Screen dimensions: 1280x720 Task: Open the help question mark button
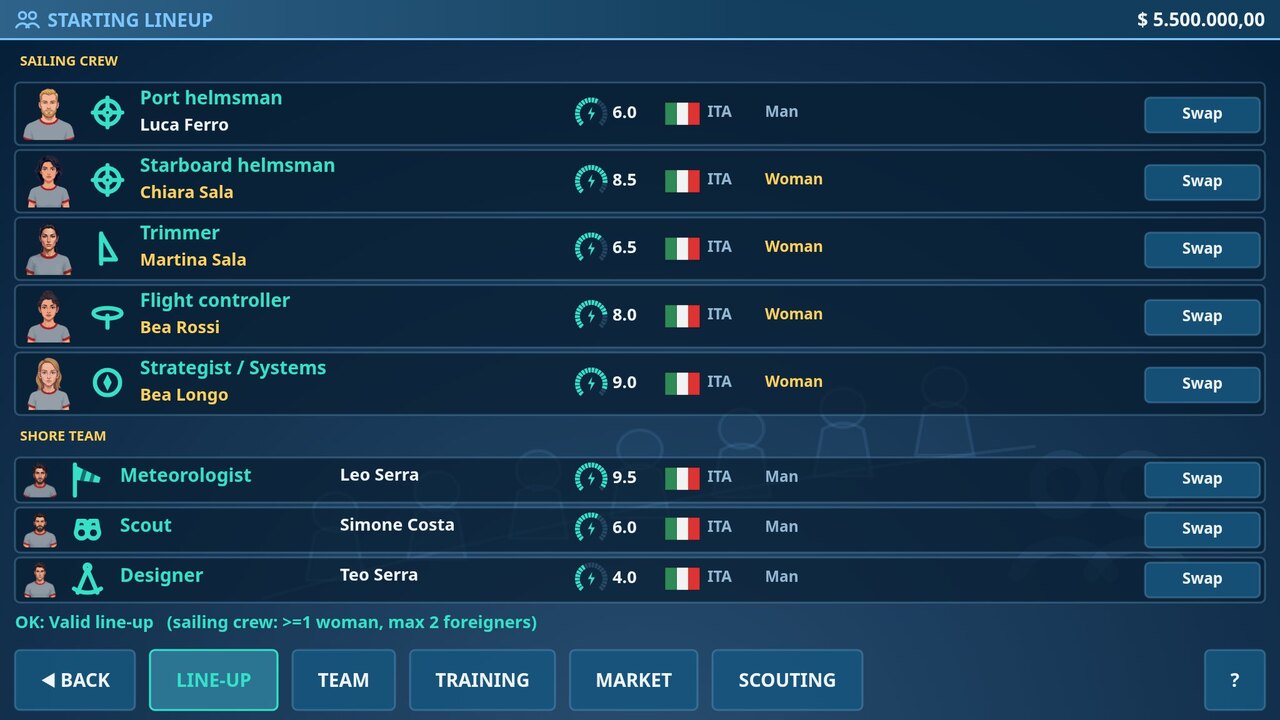coord(1235,680)
